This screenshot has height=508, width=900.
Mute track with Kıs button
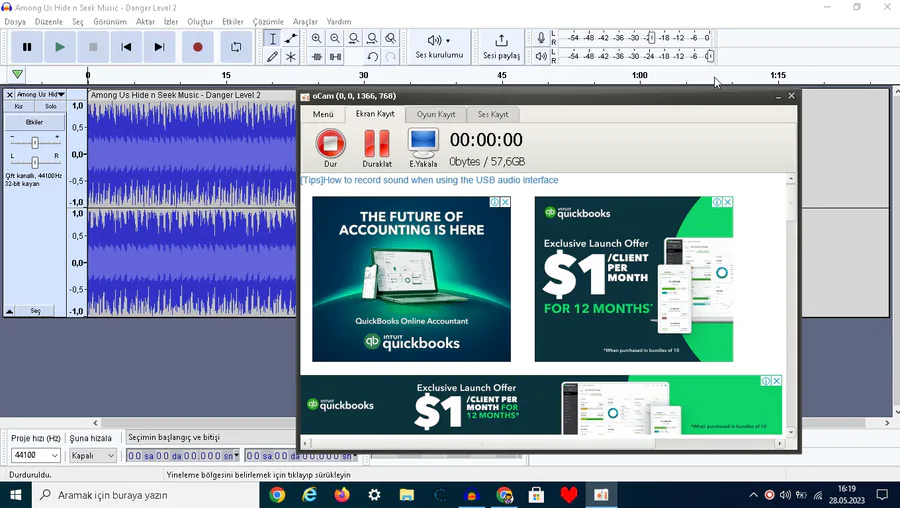pyautogui.click(x=19, y=107)
